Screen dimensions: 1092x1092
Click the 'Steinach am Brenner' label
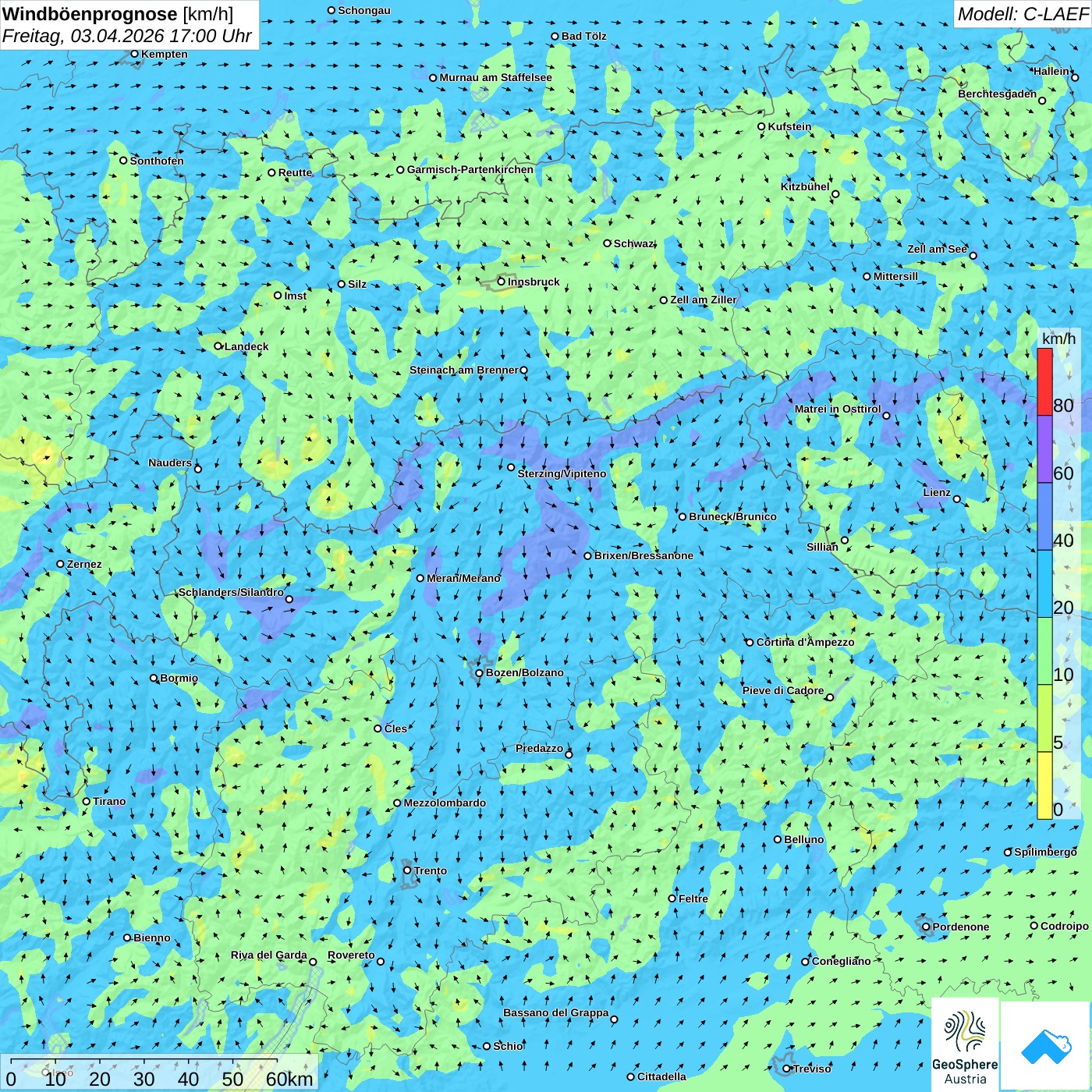(x=463, y=370)
